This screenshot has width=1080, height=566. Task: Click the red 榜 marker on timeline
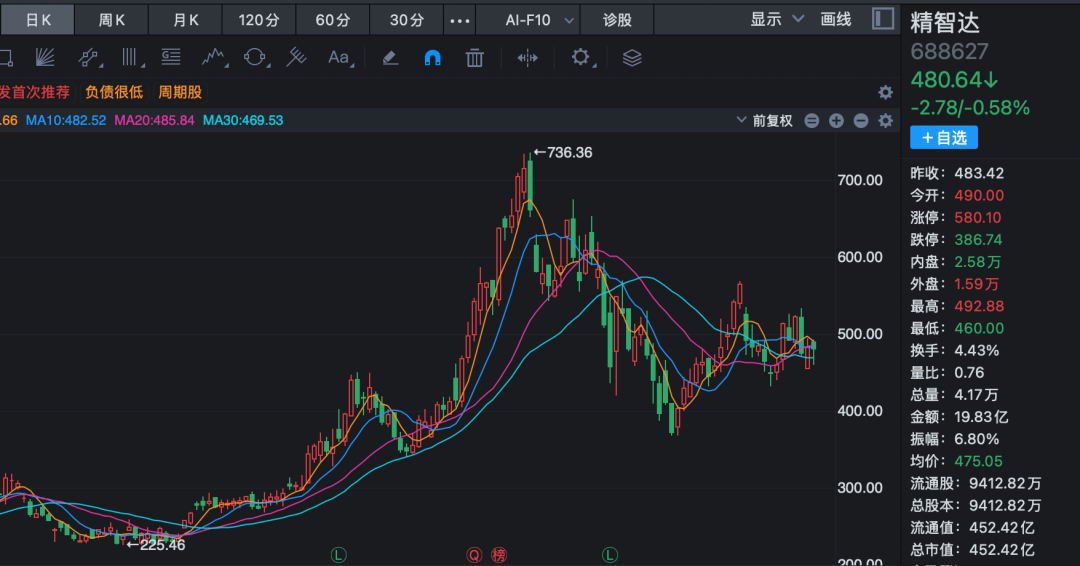tap(499, 554)
